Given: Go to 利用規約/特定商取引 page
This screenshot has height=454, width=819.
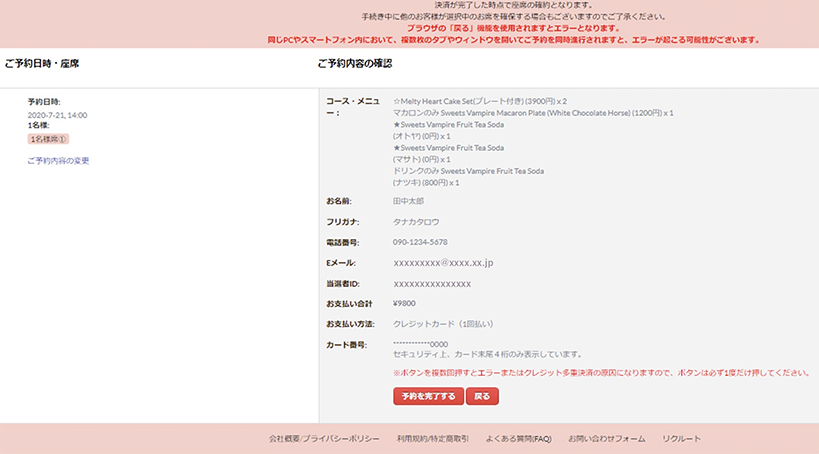Looking at the screenshot, I should click(x=432, y=439).
